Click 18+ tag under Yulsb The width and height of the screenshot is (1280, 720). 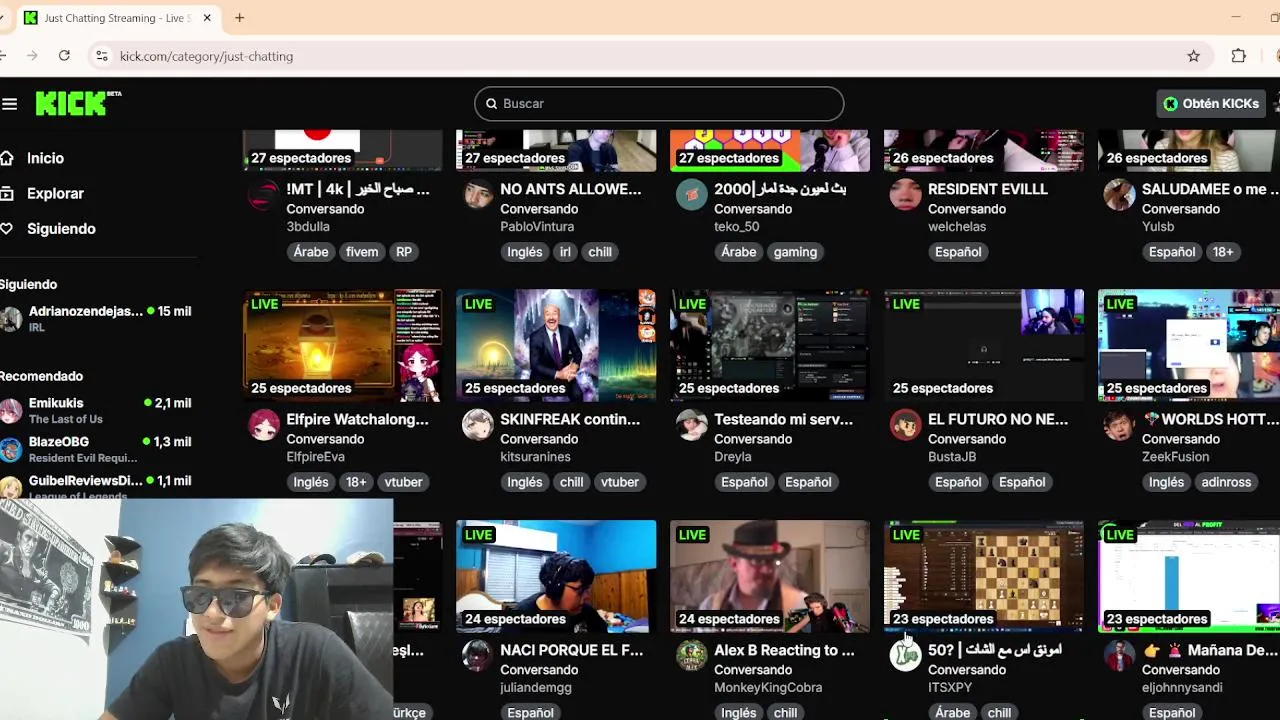click(x=1223, y=252)
